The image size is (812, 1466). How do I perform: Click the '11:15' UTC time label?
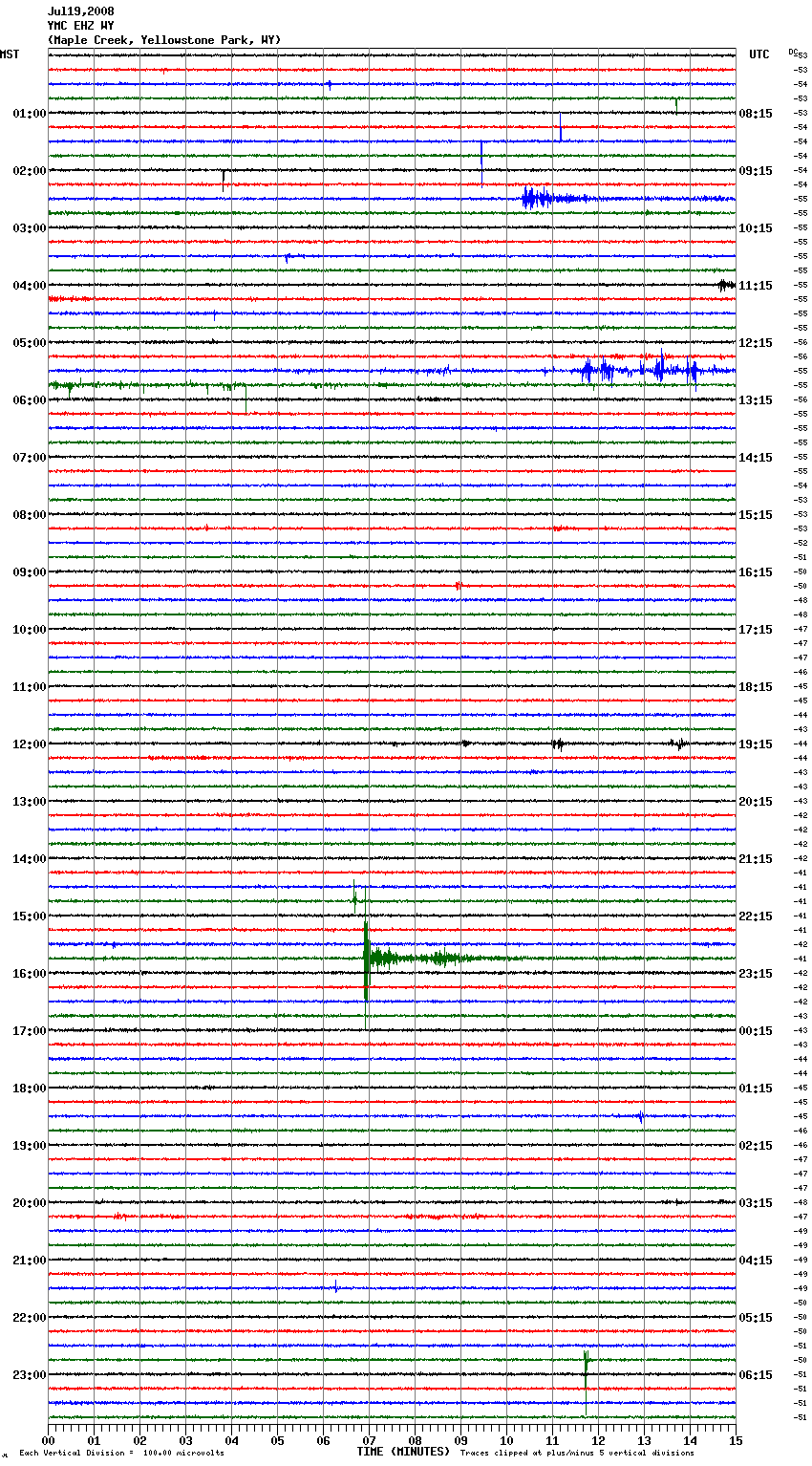[x=756, y=286]
